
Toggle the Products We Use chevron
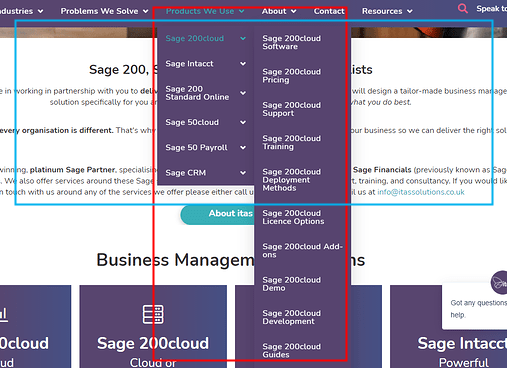click(x=242, y=11)
